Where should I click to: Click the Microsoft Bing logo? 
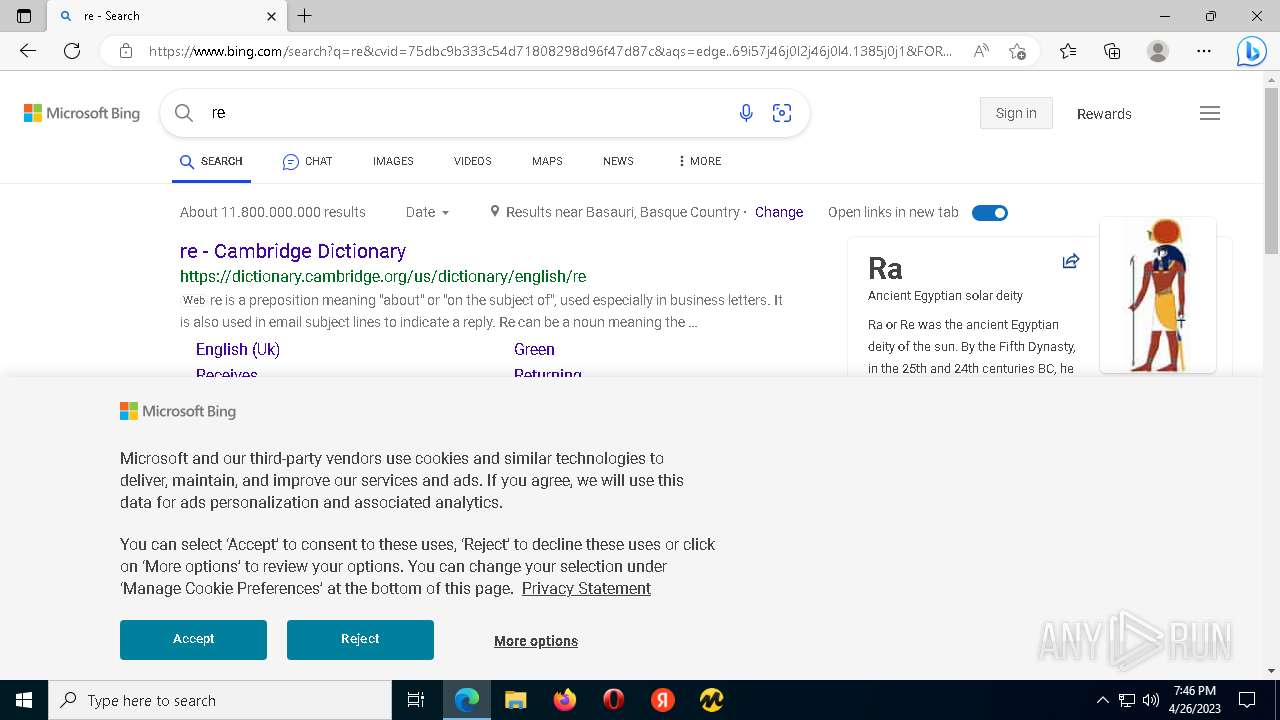[82, 113]
